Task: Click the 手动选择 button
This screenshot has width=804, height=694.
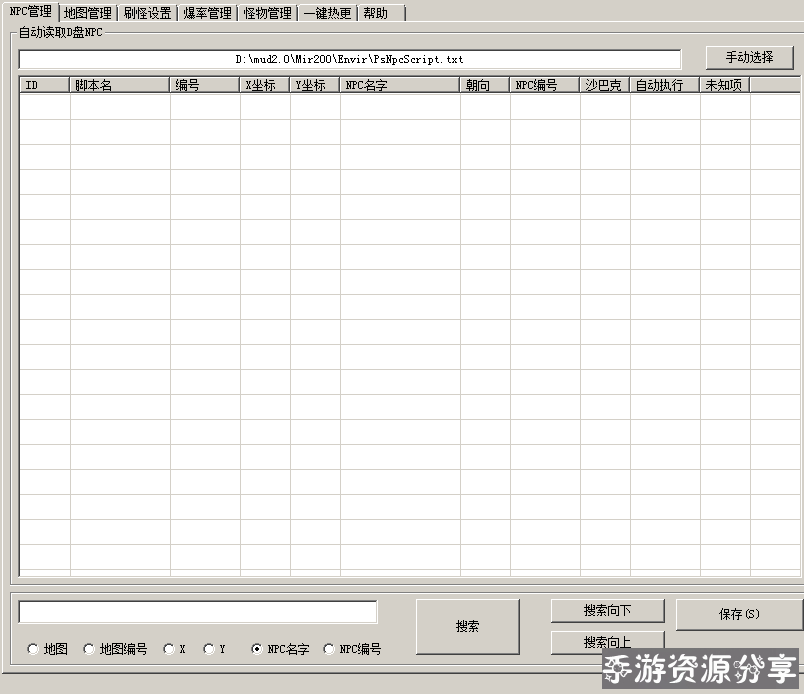Action: 749,58
